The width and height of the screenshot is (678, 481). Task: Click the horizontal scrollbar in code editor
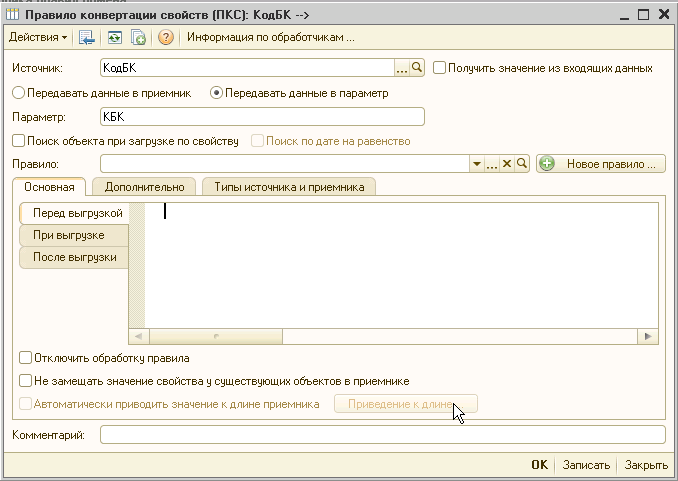[393, 337]
